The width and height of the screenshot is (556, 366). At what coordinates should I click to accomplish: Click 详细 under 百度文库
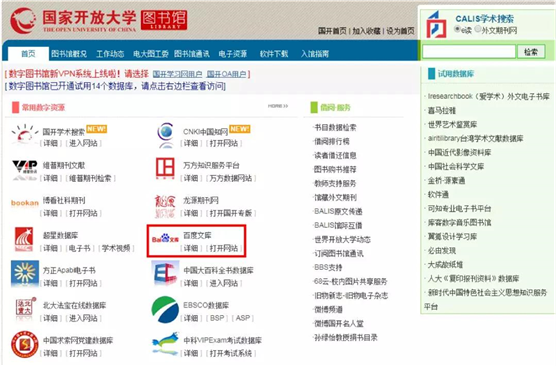coord(191,248)
